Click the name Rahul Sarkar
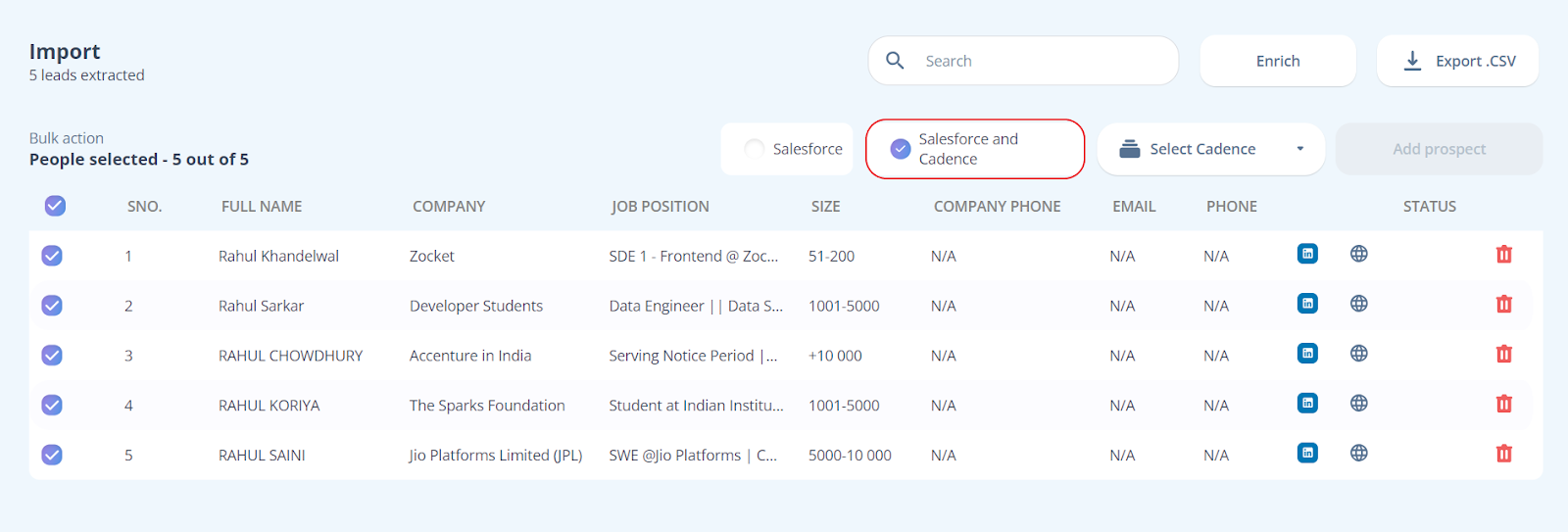Image resolution: width=1568 pixels, height=532 pixels. (x=261, y=306)
